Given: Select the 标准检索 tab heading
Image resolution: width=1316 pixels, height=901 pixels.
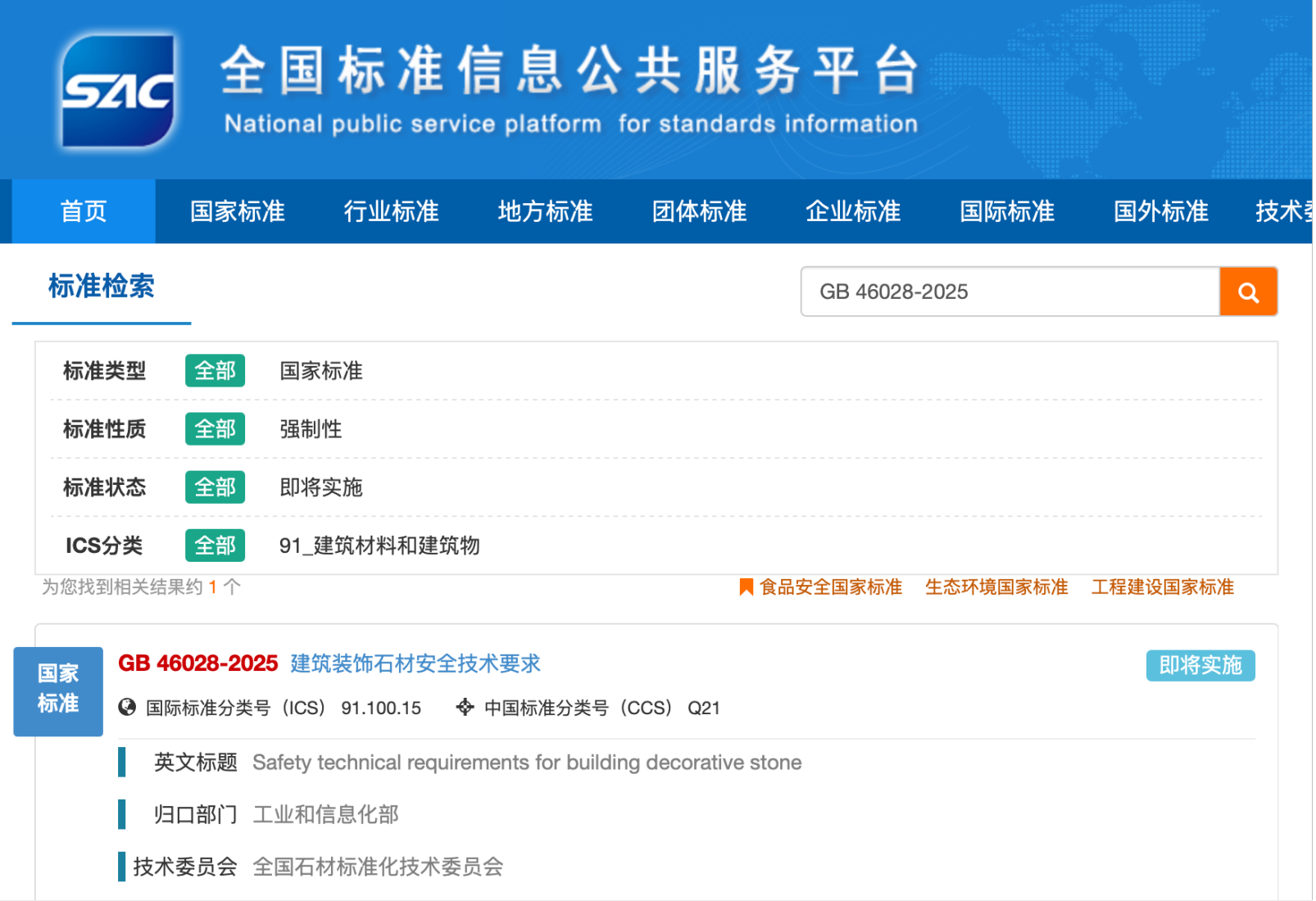Looking at the screenshot, I should pyautogui.click(x=102, y=286).
